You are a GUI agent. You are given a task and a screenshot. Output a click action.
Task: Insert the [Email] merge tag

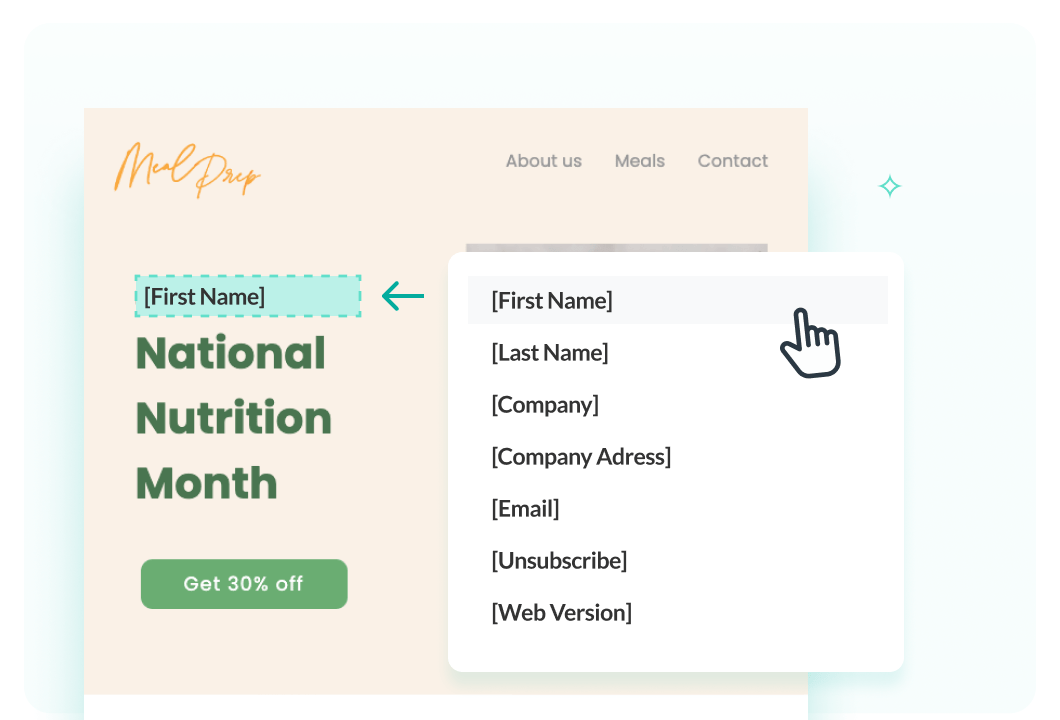pyautogui.click(x=525, y=509)
